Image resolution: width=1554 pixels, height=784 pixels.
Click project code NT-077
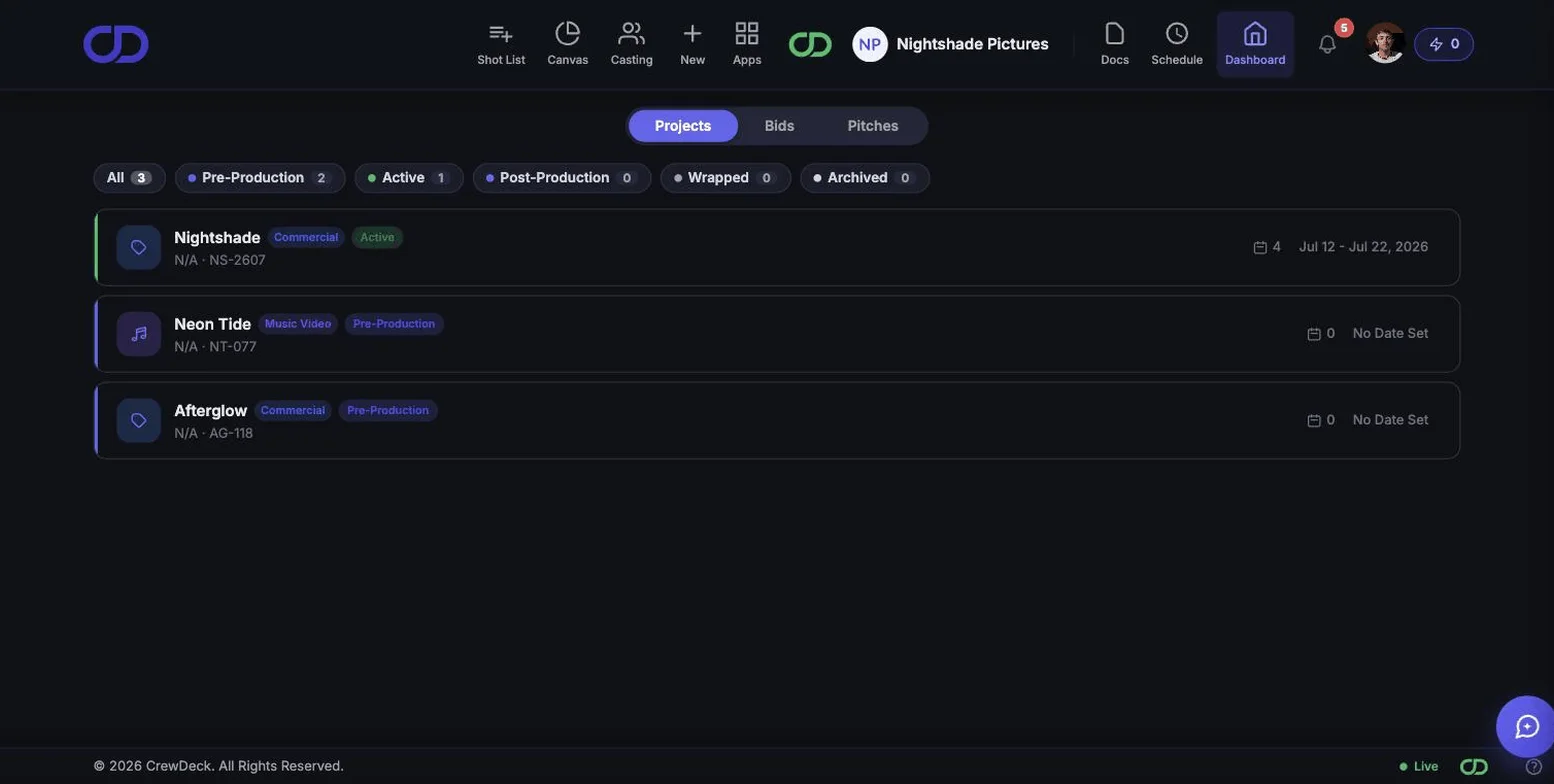[x=233, y=347]
